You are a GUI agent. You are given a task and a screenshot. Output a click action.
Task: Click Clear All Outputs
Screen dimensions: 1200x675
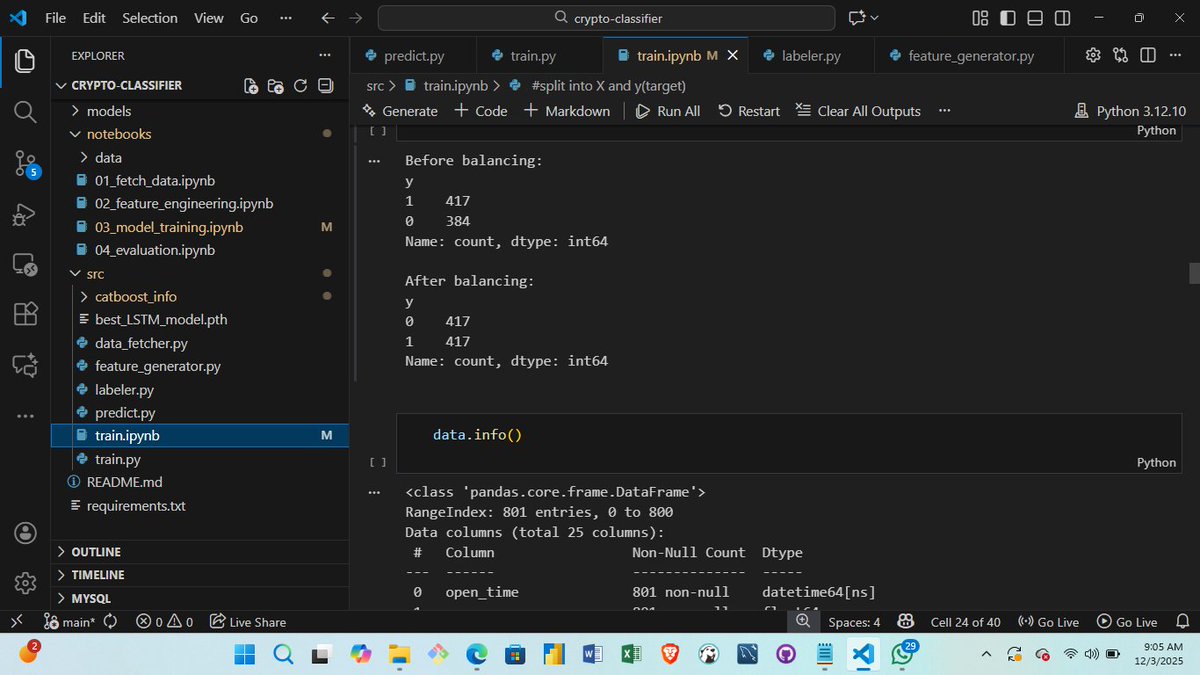coord(857,111)
